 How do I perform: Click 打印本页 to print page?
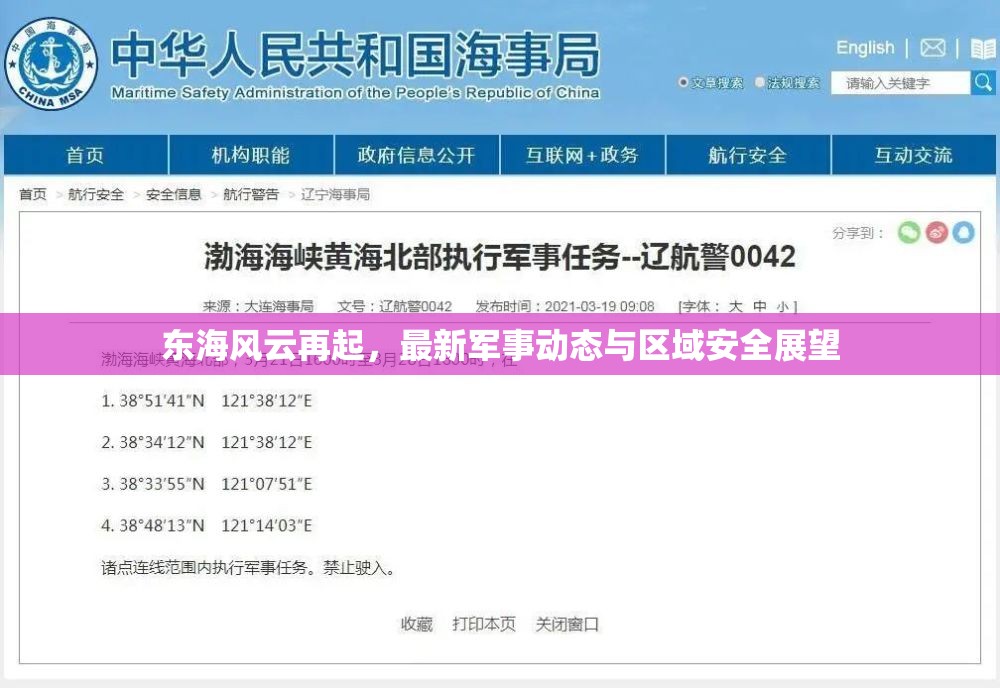click(484, 624)
